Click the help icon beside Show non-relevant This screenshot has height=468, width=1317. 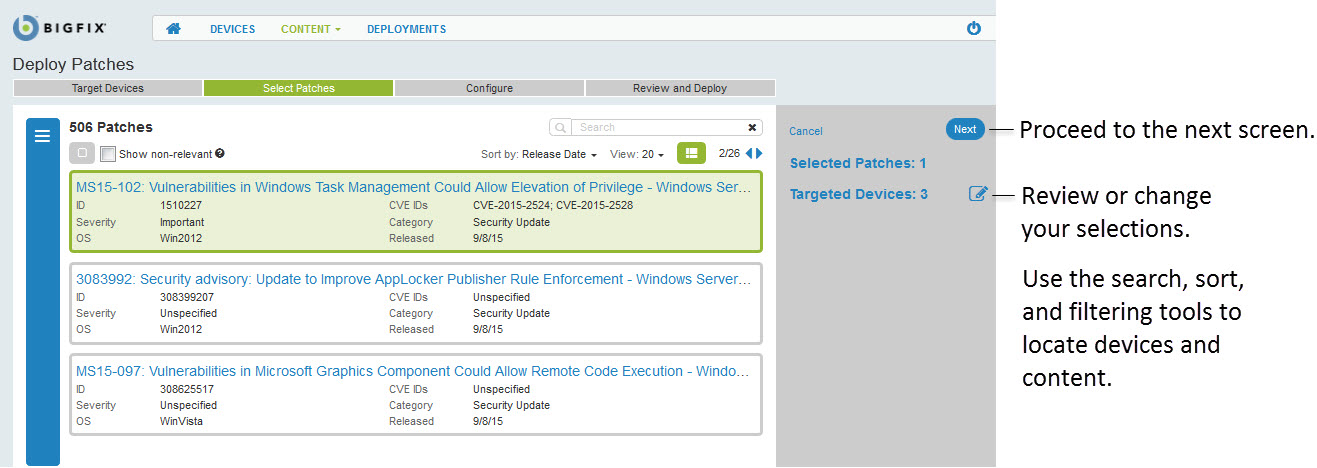point(220,154)
